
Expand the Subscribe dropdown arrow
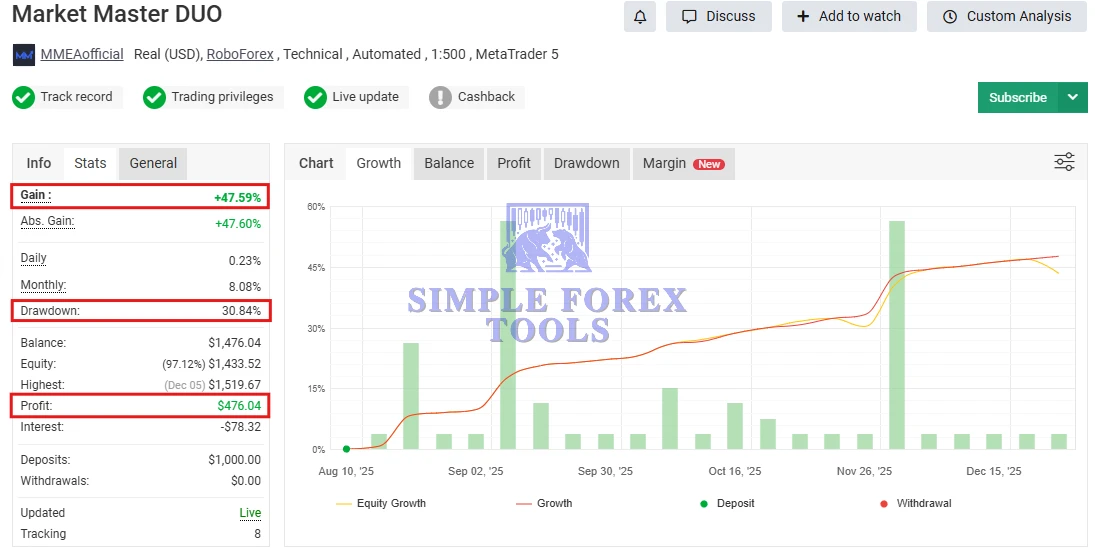coord(1072,97)
